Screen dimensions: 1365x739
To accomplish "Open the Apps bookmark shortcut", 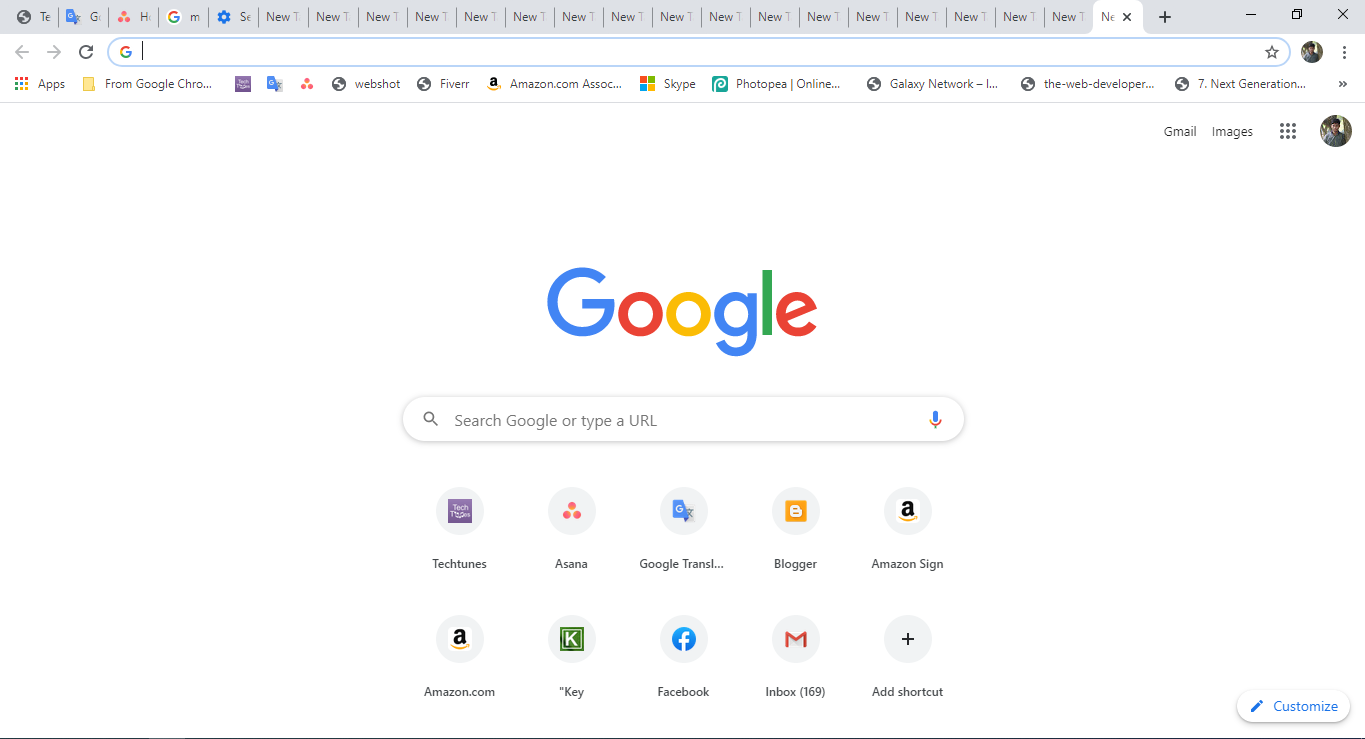I will (x=40, y=84).
